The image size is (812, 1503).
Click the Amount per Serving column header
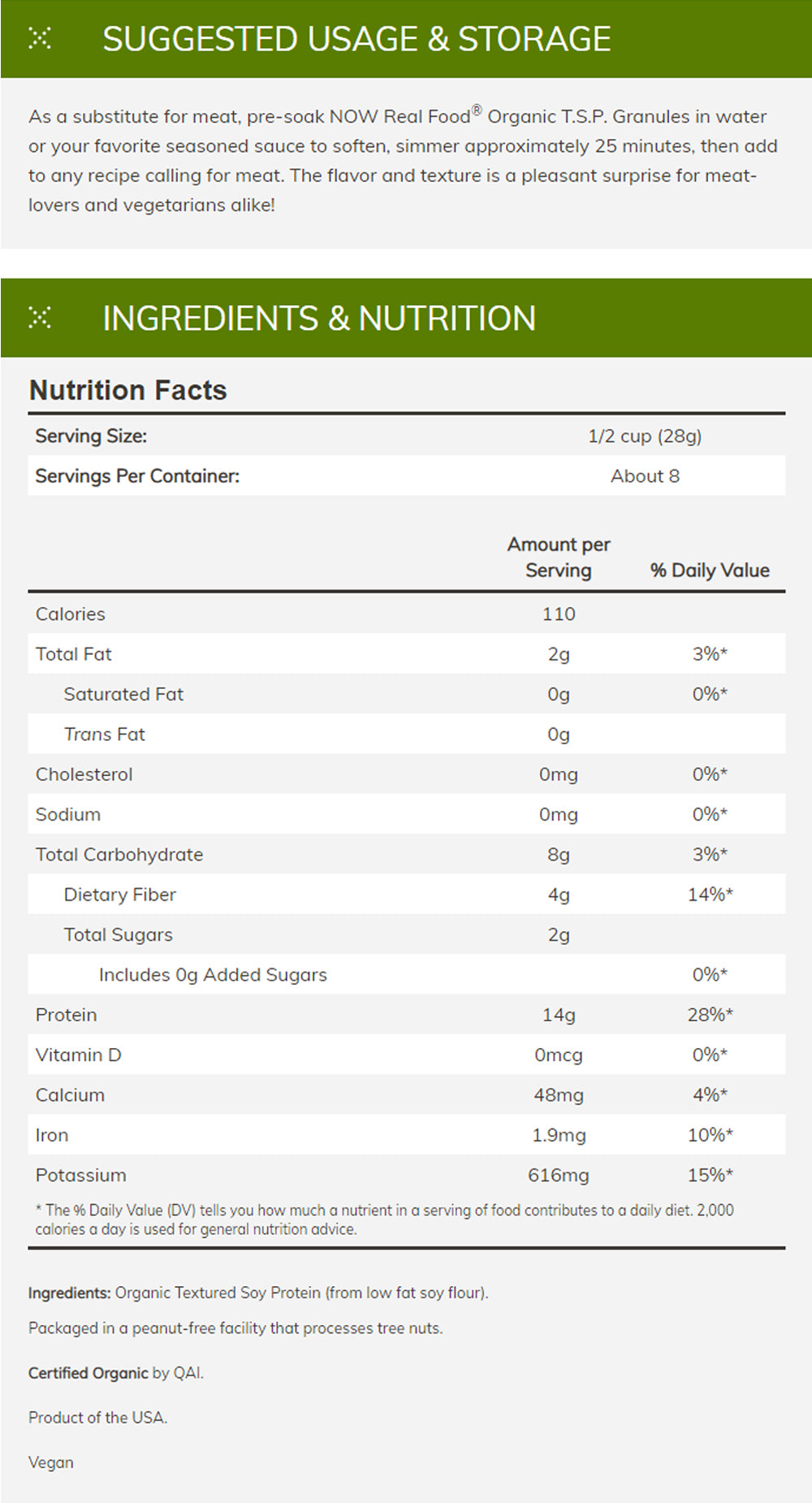[x=559, y=557]
